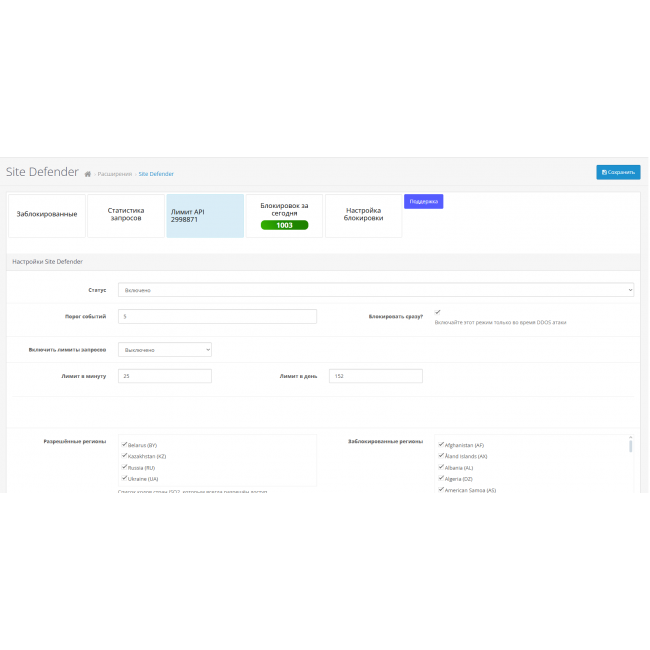Click the home icon in breadcrumb
The width and height of the screenshot is (650, 650).
88,174
